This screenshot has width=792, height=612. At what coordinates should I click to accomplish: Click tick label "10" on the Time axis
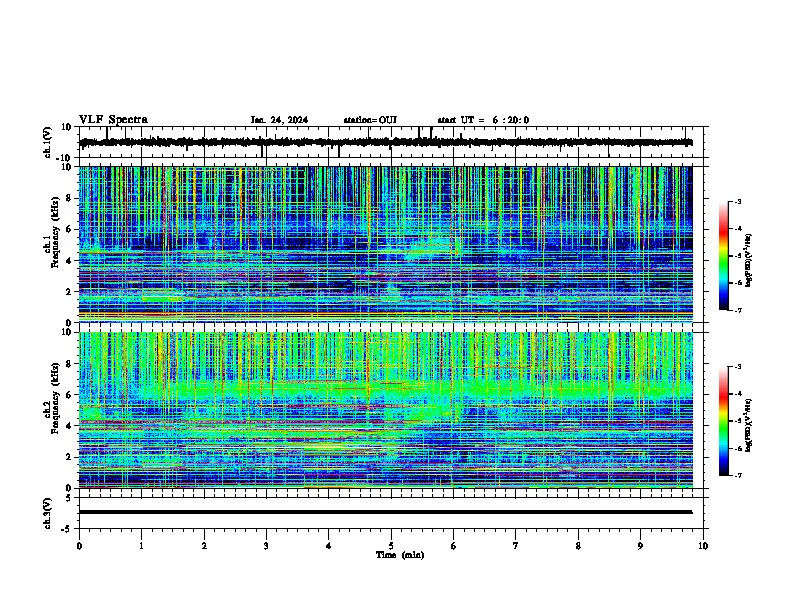(x=703, y=546)
